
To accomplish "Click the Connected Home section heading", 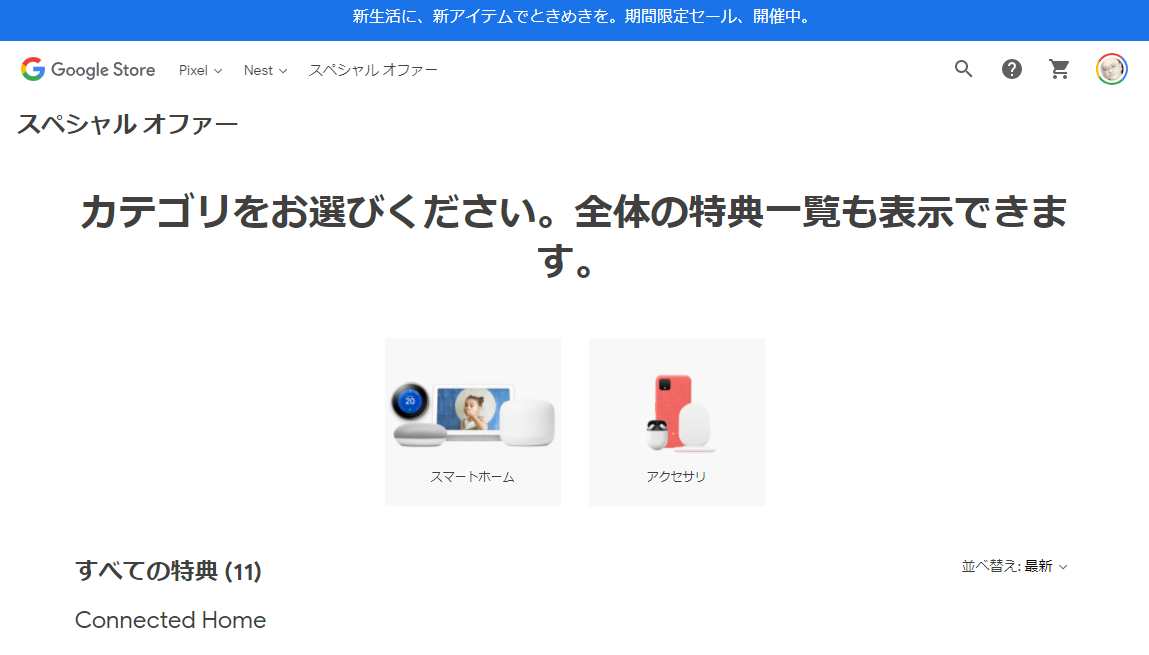I will 170,620.
